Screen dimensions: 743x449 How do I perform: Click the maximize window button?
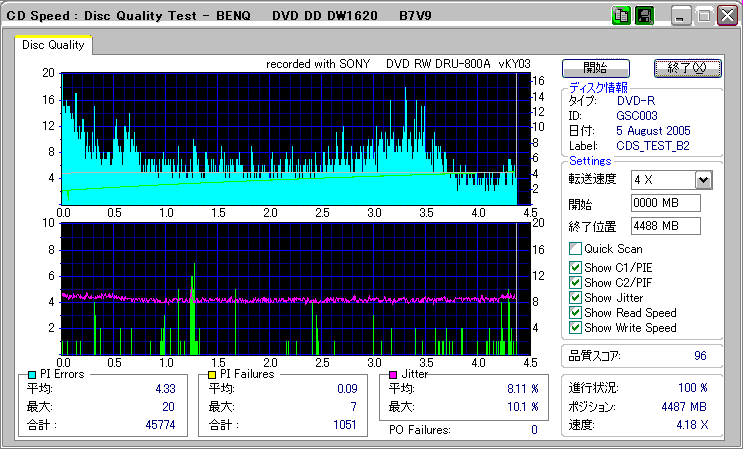point(704,16)
